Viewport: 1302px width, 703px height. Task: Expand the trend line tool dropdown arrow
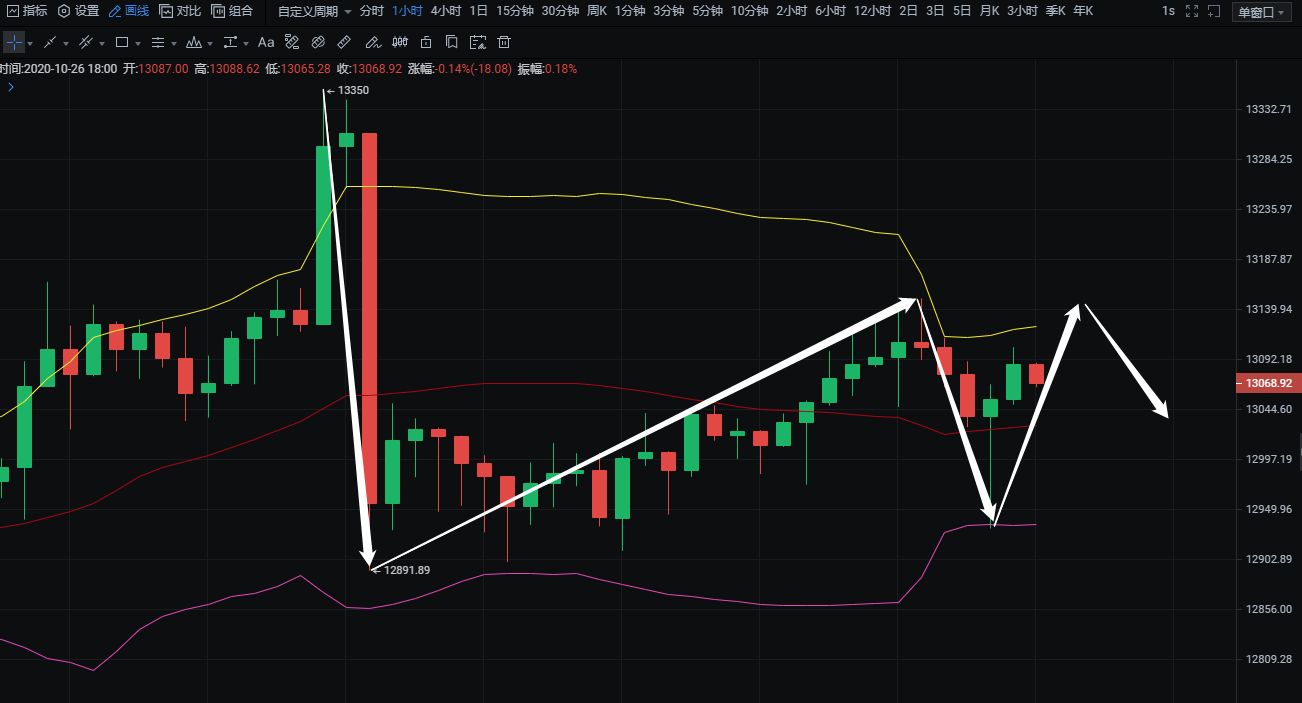click(66, 44)
